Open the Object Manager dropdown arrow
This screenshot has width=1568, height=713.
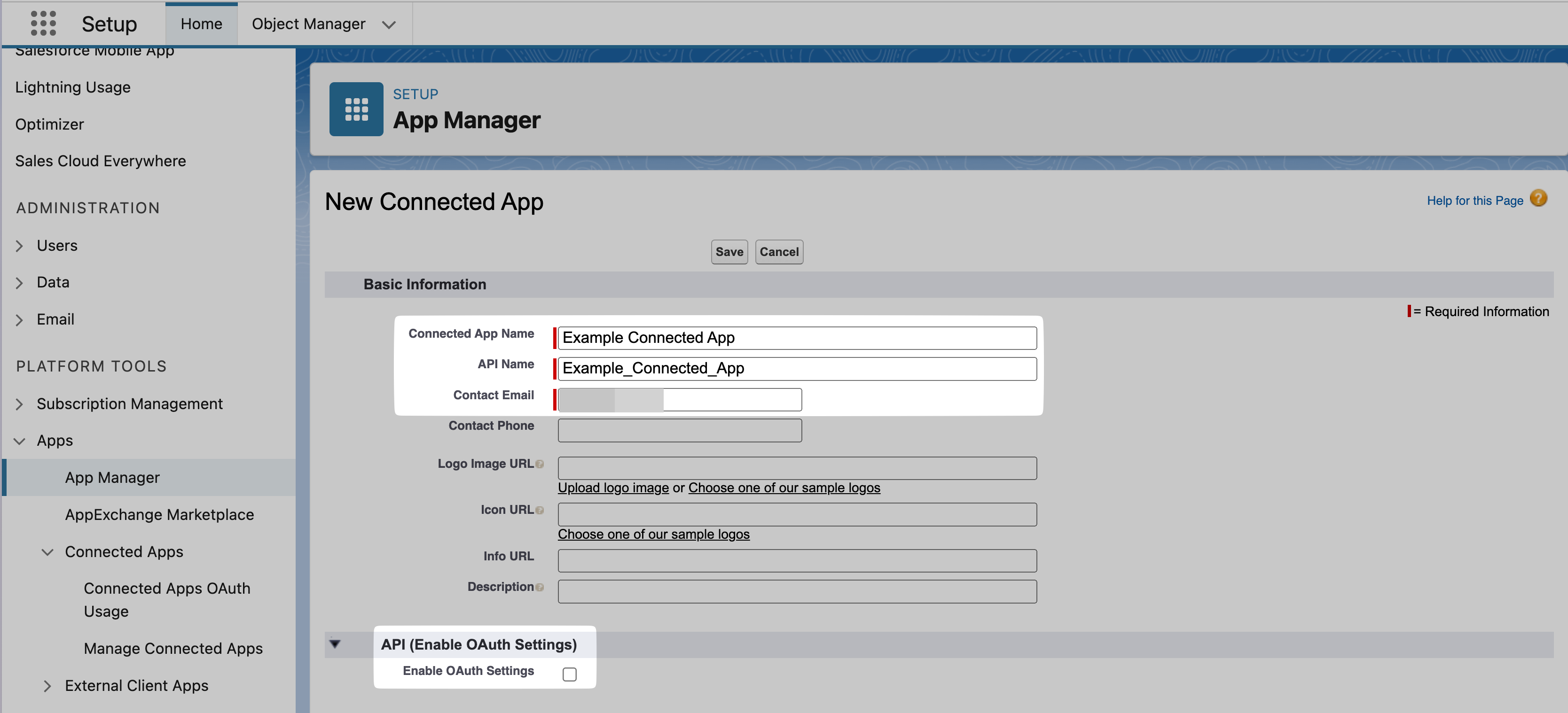coord(388,25)
